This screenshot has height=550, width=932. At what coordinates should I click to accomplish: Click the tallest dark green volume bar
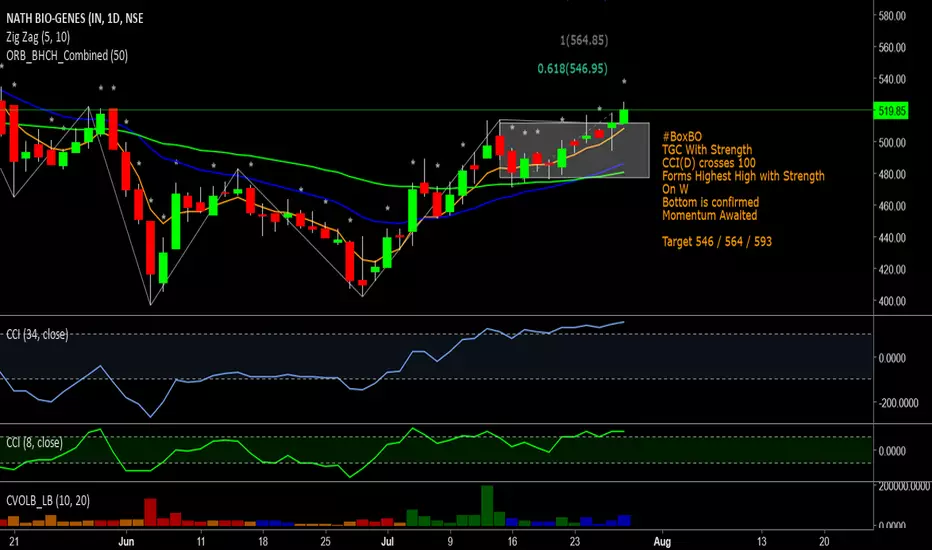(x=487, y=505)
